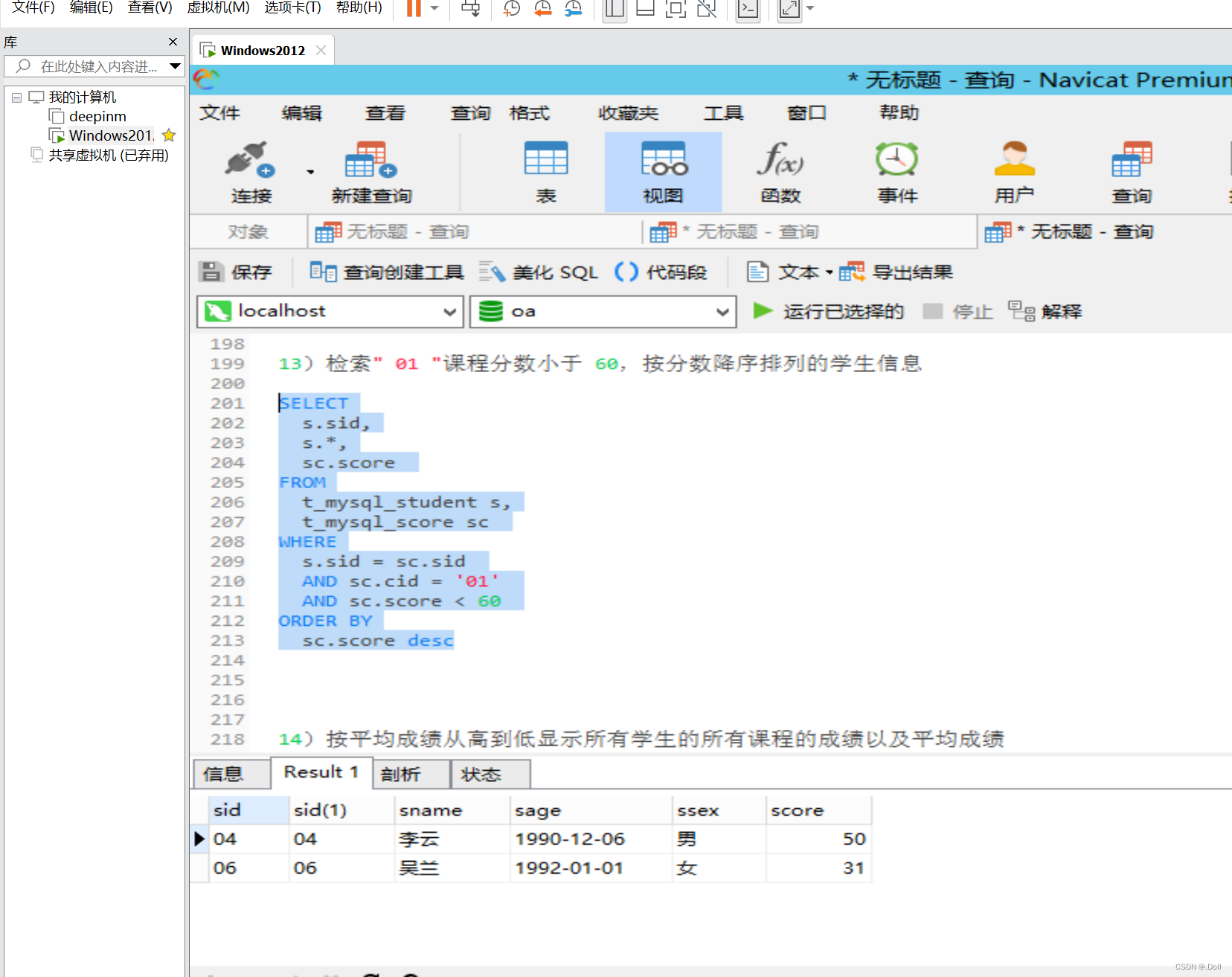Open the User (用户) icon
Screen dimensions: 1232x977
click(x=1014, y=158)
